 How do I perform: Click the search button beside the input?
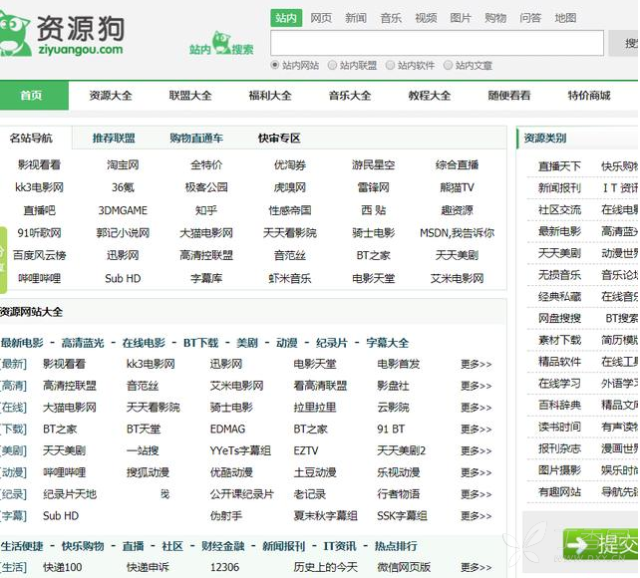[x=624, y=43]
